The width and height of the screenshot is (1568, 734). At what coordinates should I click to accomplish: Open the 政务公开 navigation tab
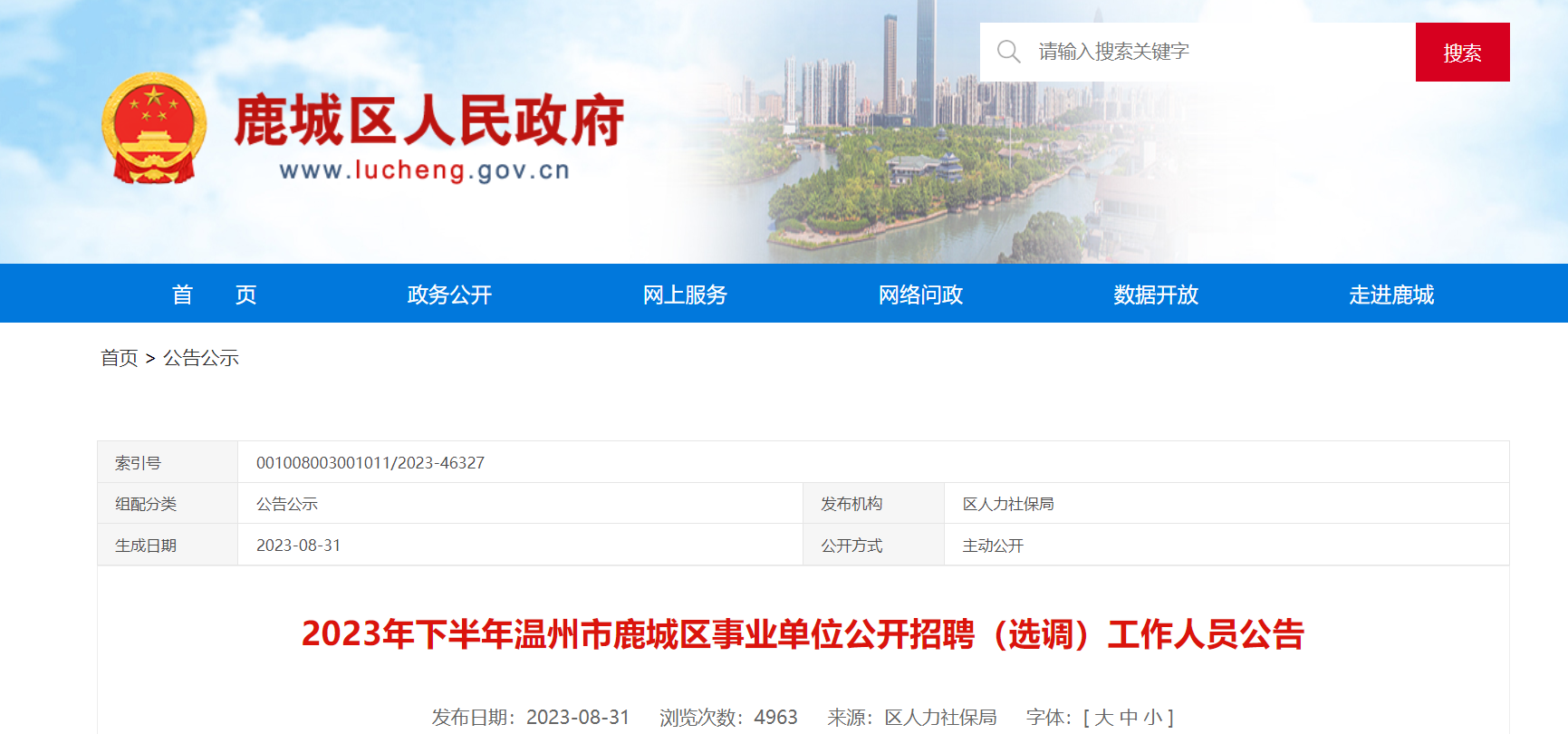pyautogui.click(x=449, y=295)
